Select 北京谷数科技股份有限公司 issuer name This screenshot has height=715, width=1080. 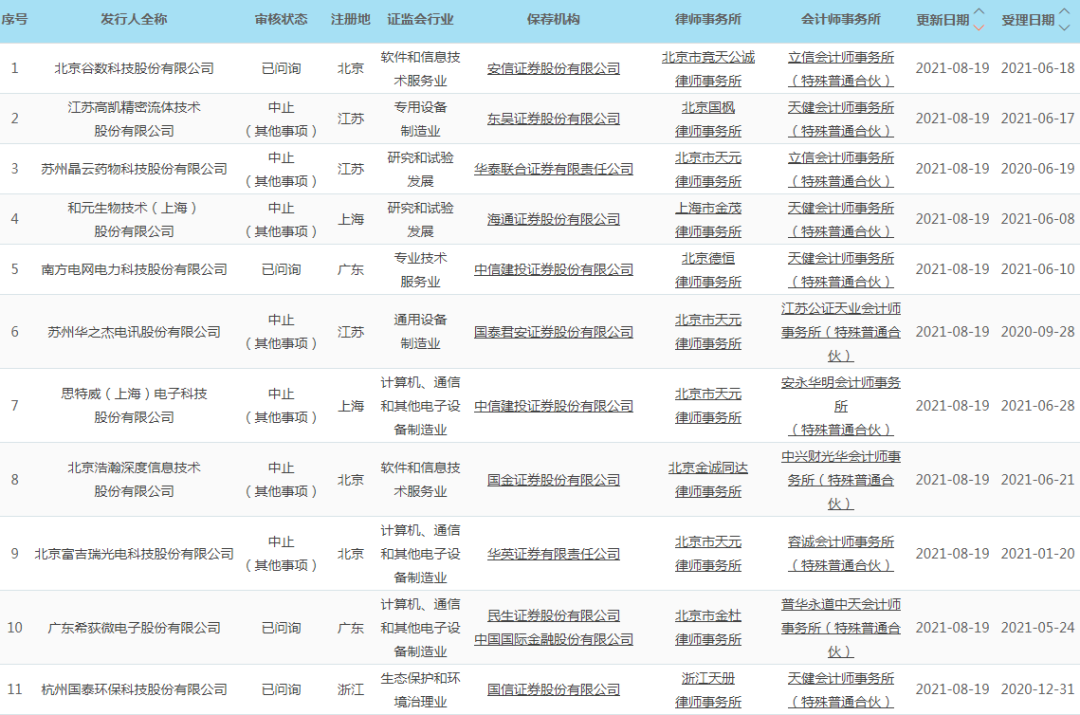tap(134, 68)
